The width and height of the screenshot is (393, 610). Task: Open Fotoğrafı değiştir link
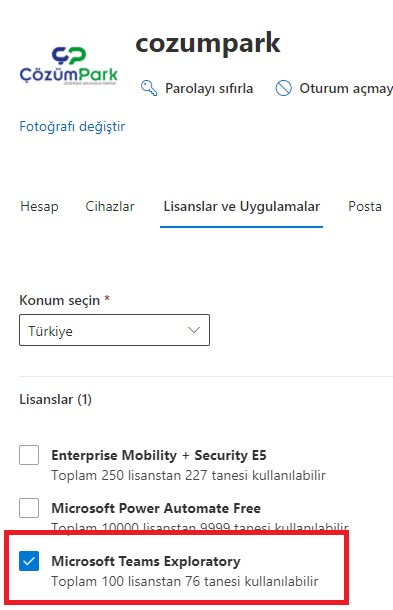pos(72,126)
